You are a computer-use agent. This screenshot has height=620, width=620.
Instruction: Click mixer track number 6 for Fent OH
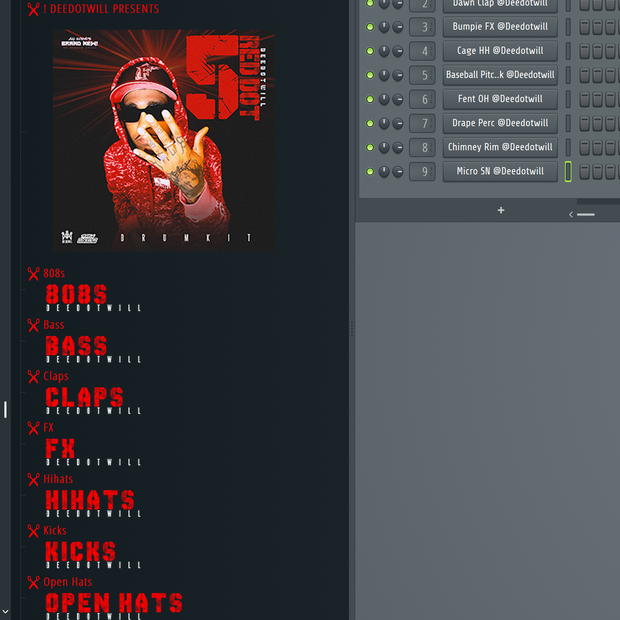click(422, 99)
